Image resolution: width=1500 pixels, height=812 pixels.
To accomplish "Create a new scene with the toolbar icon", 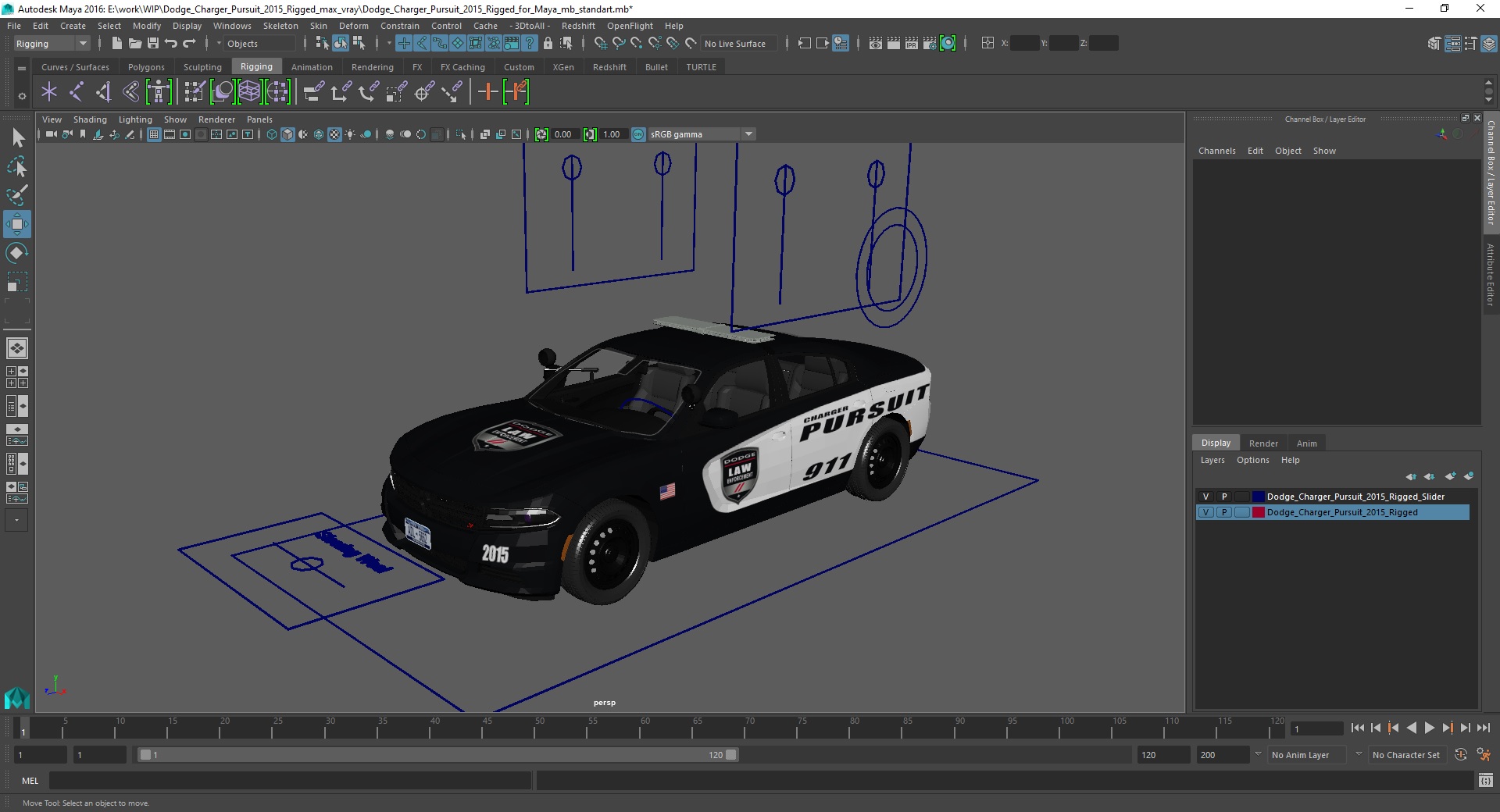I will 116,44.
